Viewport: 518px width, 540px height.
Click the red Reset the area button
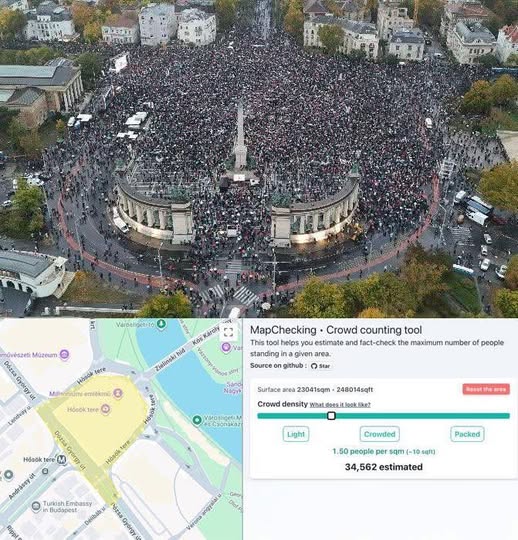coord(486,389)
